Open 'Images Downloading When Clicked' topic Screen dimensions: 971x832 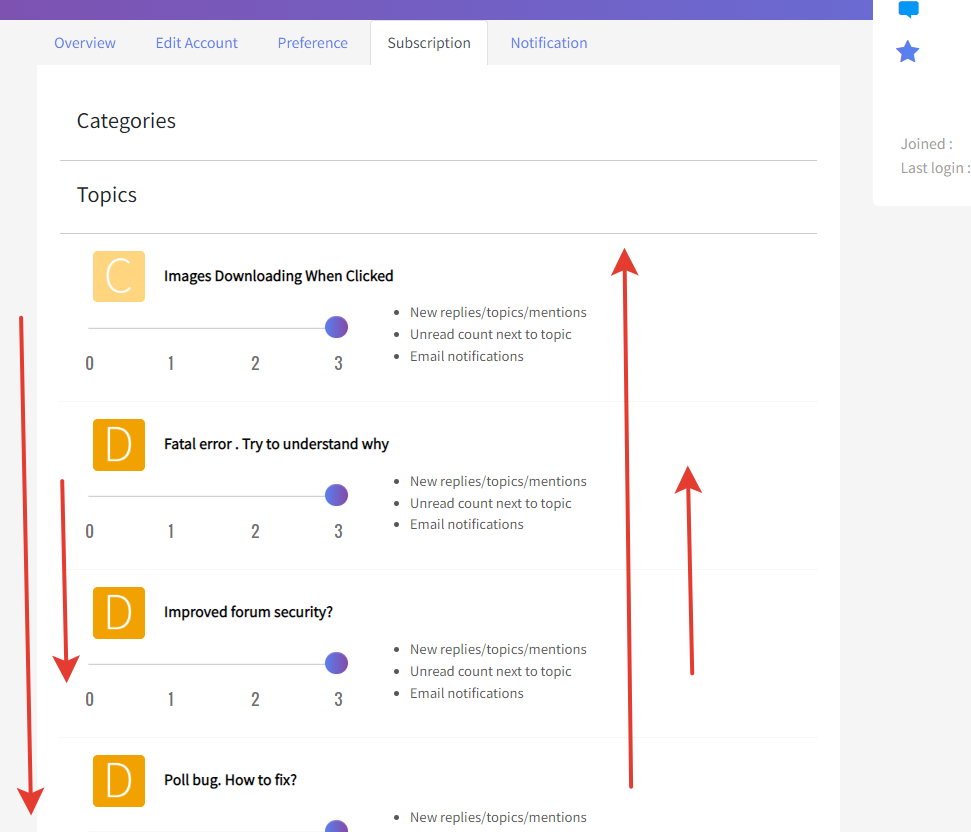[278, 276]
